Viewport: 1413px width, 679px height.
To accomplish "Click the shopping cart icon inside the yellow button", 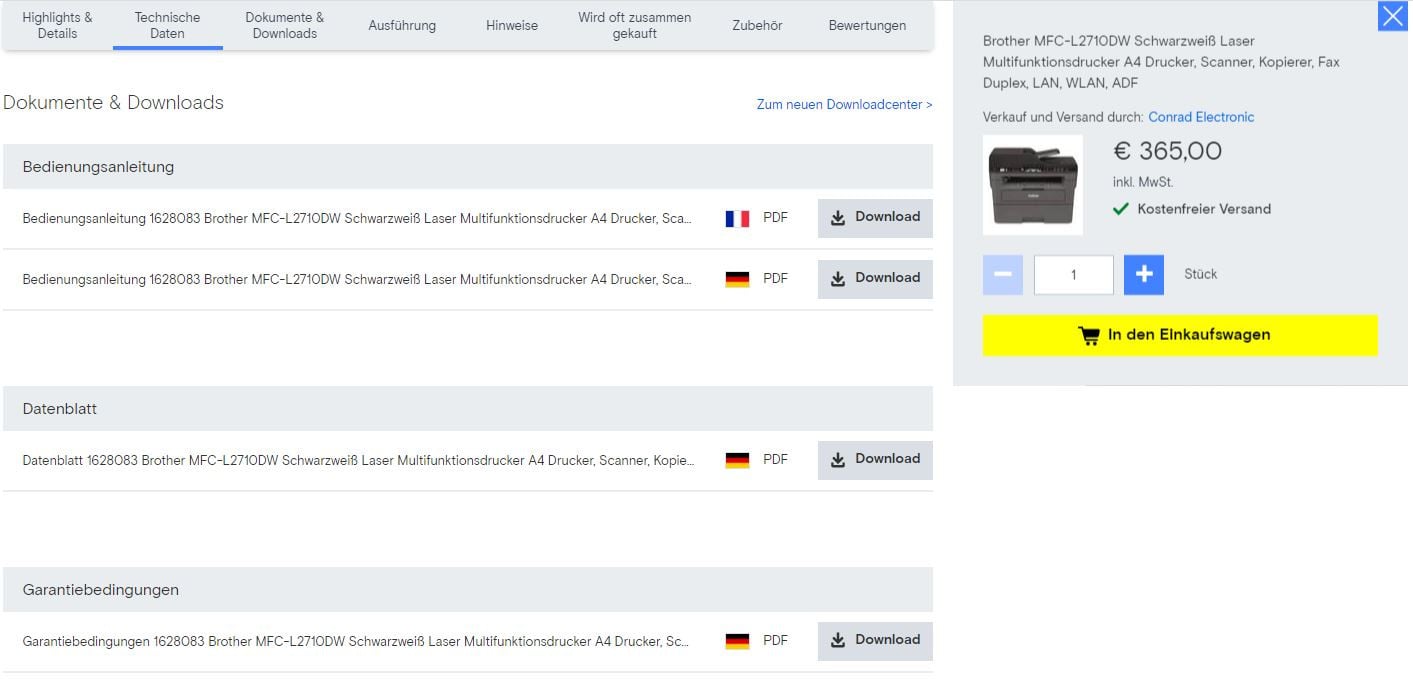I will coord(1089,335).
